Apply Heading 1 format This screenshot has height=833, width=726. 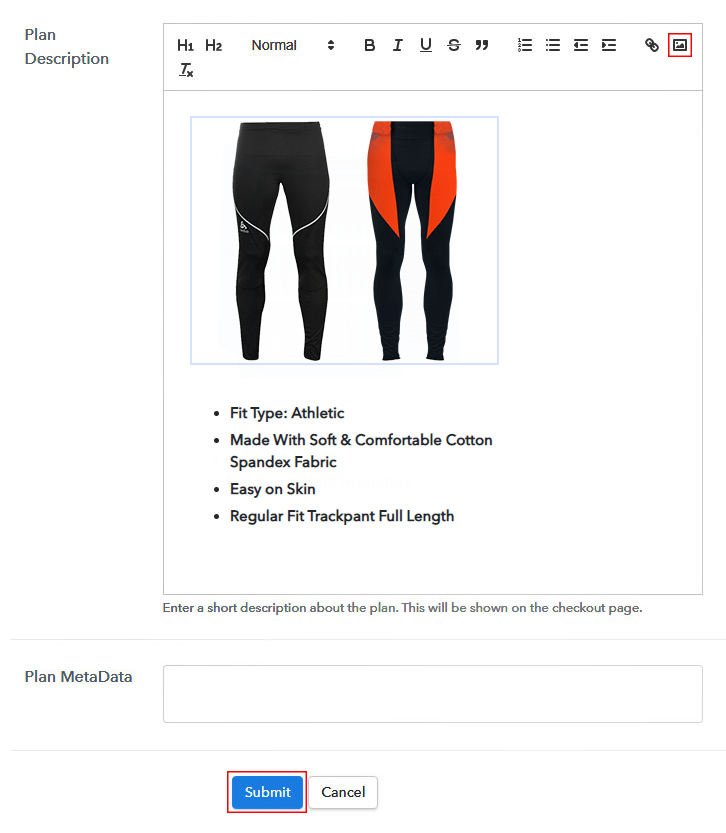click(185, 46)
